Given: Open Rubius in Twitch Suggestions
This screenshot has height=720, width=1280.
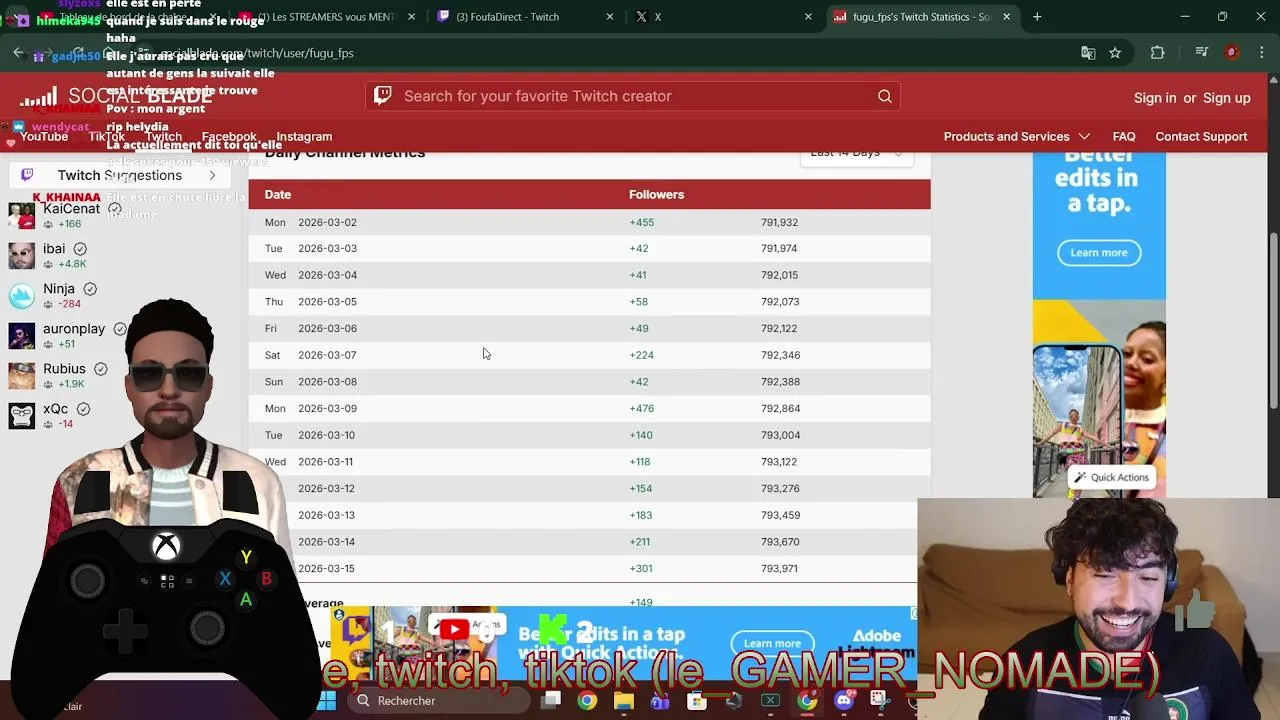Looking at the screenshot, I should click(x=64, y=368).
